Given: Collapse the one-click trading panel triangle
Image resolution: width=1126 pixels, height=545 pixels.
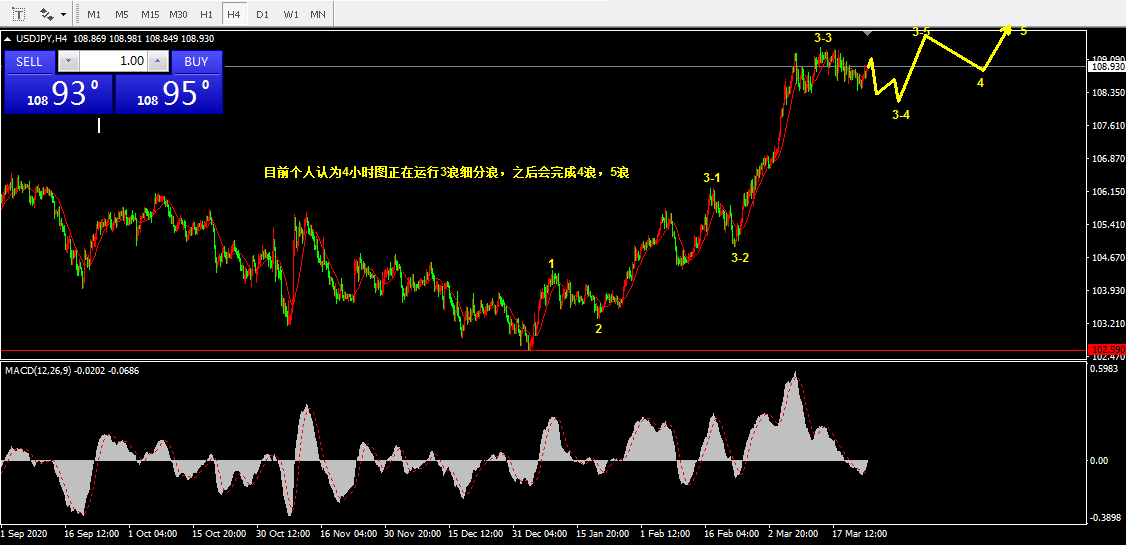Looking at the screenshot, I should tap(7, 39).
